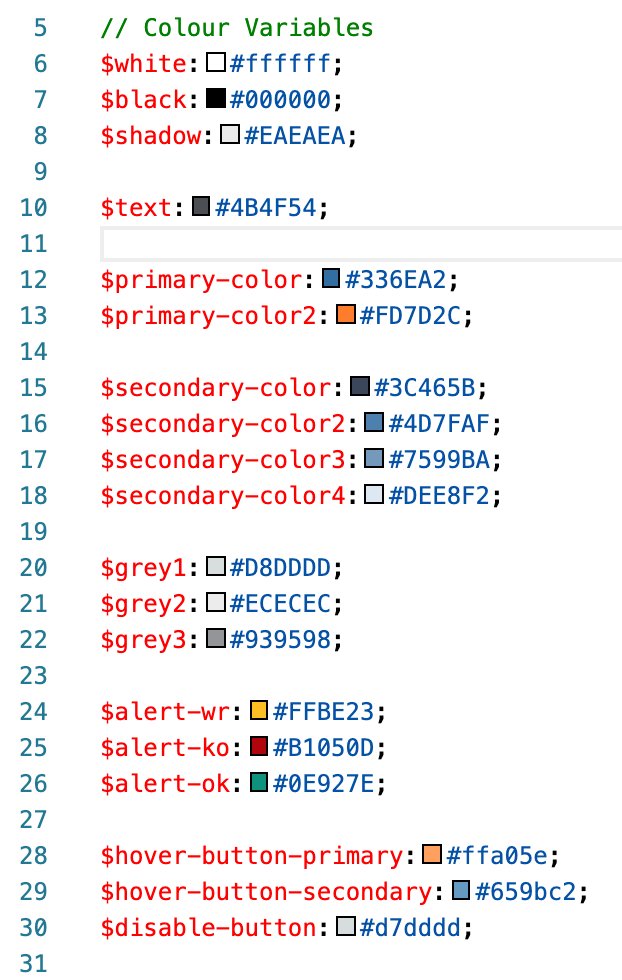Click the $secondary-color2 variable name
Viewport: 622px width, 980px height.
click(x=223, y=424)
